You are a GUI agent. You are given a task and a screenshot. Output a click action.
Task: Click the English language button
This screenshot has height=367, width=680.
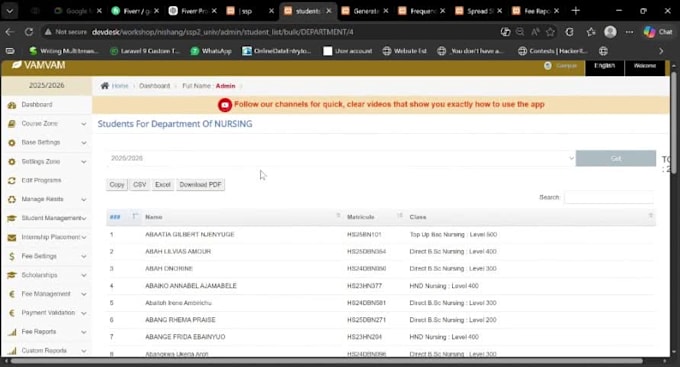[605, 66]
